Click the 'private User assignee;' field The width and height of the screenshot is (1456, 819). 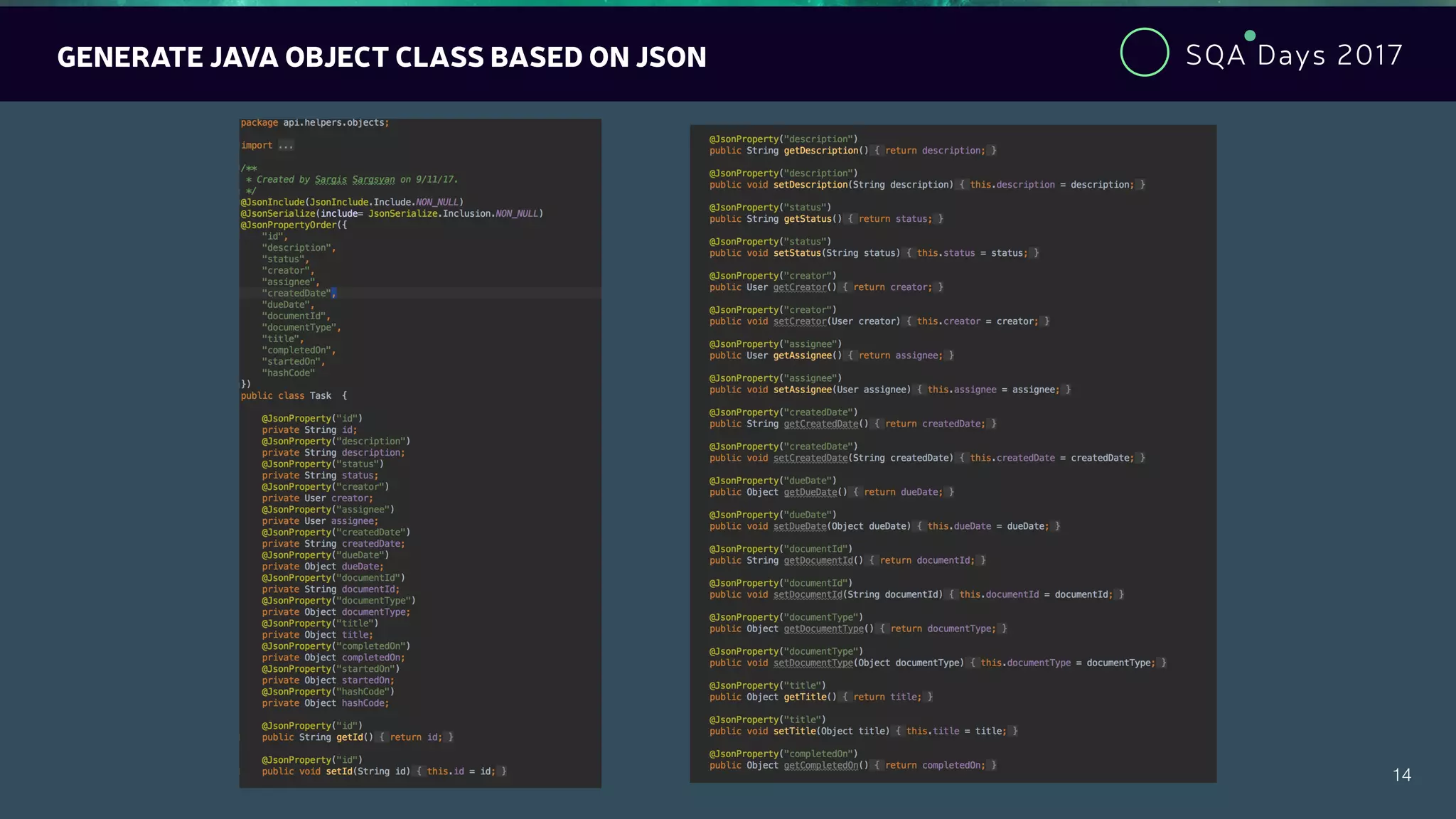coord(320,521)
